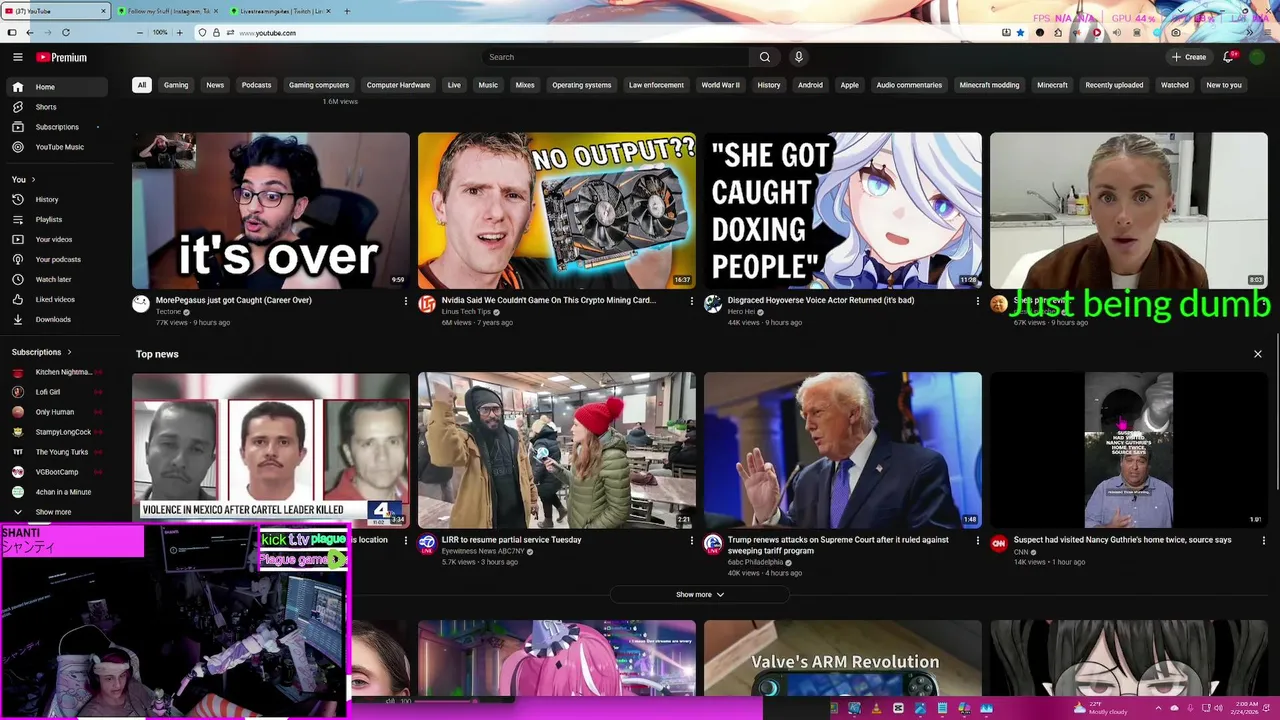
Task: Expand Show more under subscriptions list
Action: coord(55,512)
